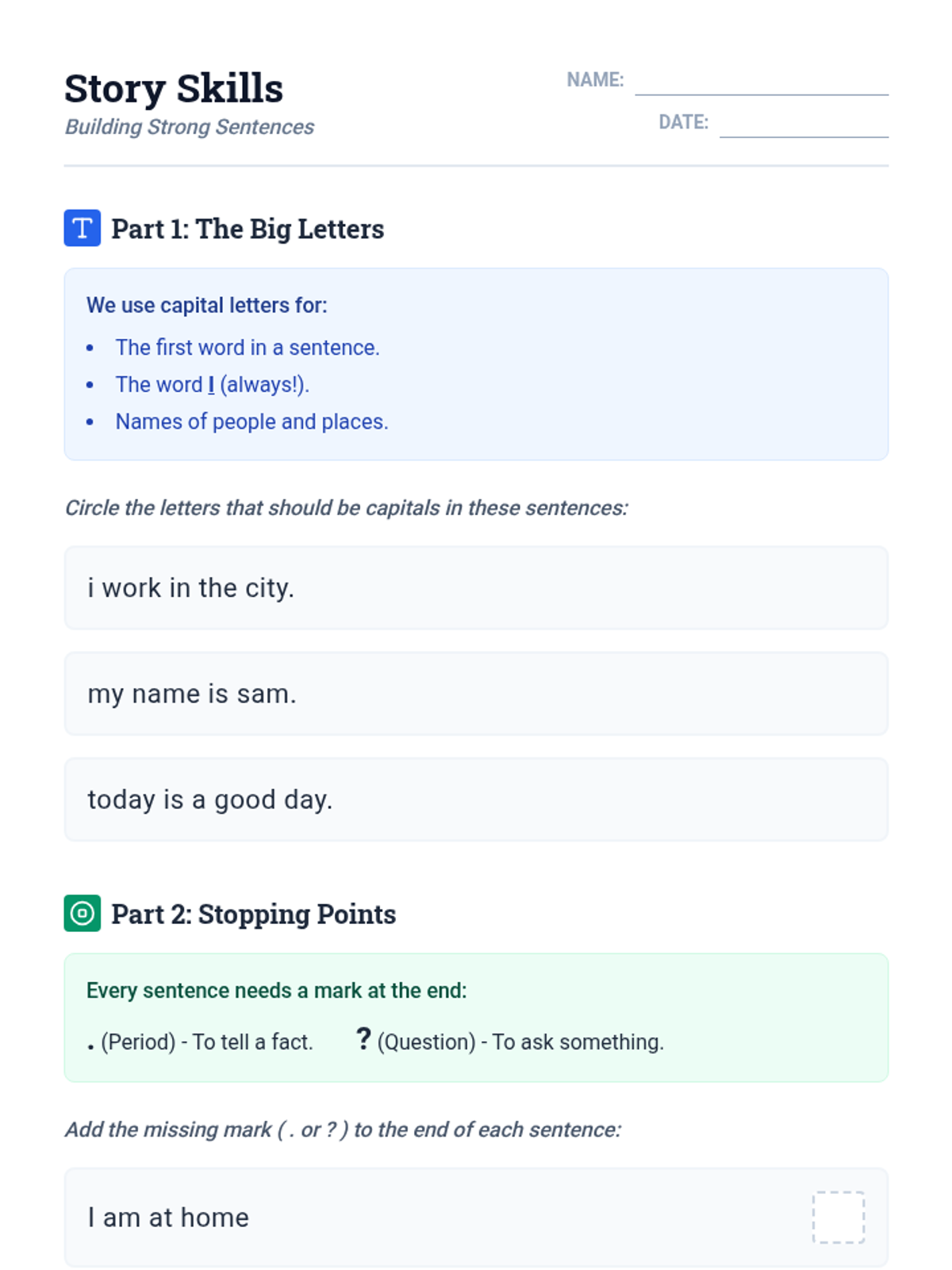Click the 'Circle the letters' instruction line

[x=346, y=508]
